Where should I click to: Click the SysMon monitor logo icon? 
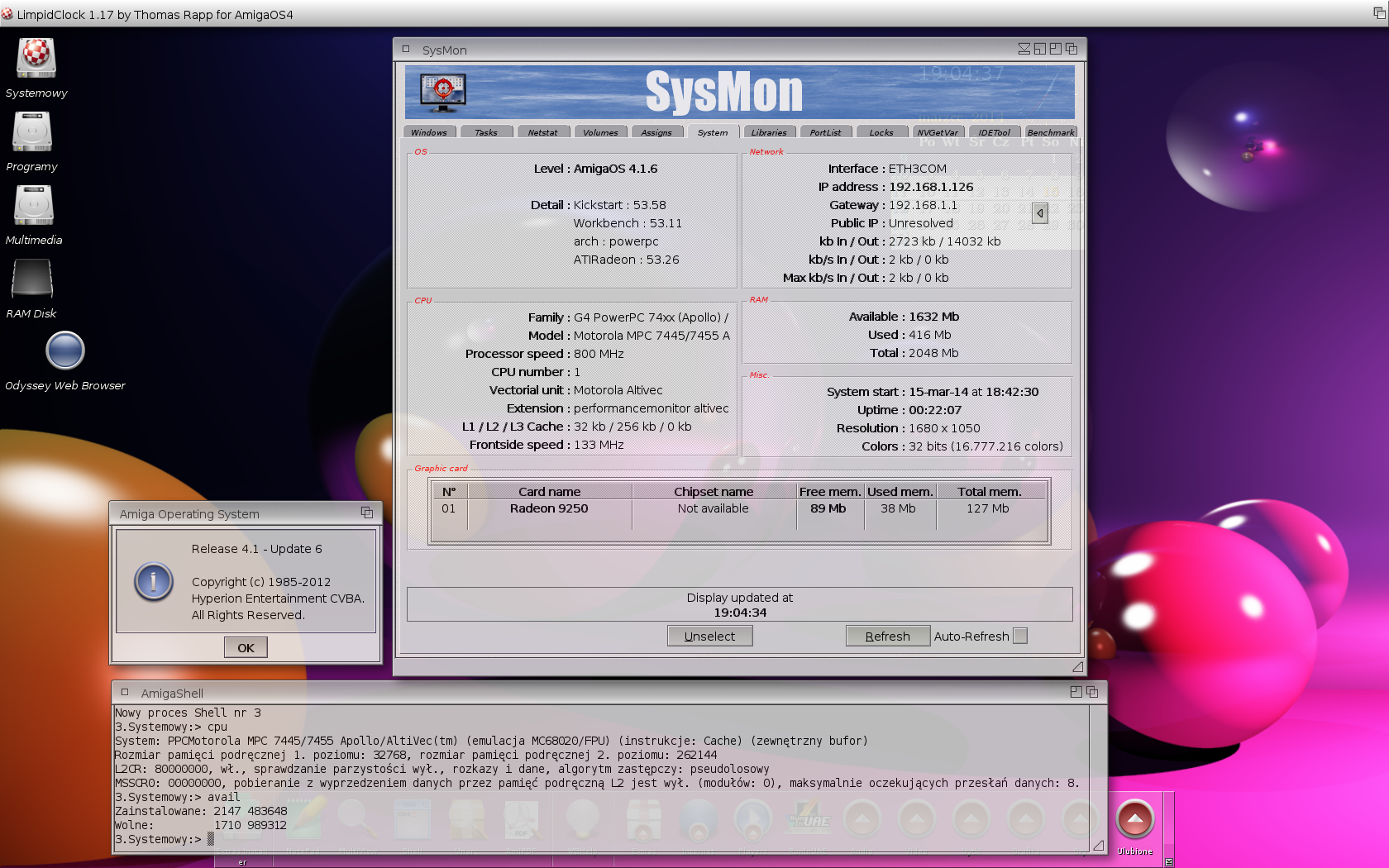coord(443,93)
